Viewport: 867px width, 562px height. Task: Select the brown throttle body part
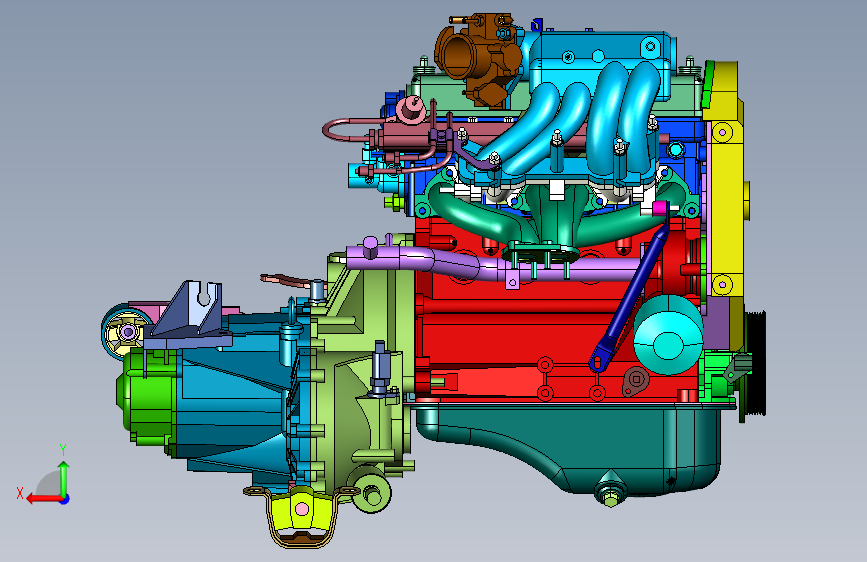tap(478, 58)
